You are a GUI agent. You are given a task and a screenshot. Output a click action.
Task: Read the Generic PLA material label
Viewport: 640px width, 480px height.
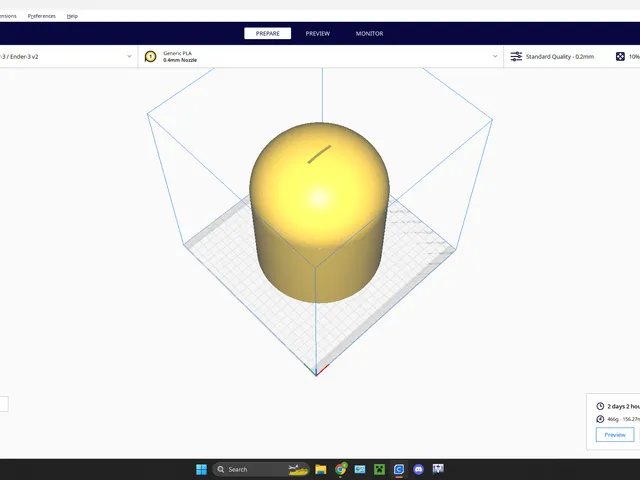(x=177, y=53)
